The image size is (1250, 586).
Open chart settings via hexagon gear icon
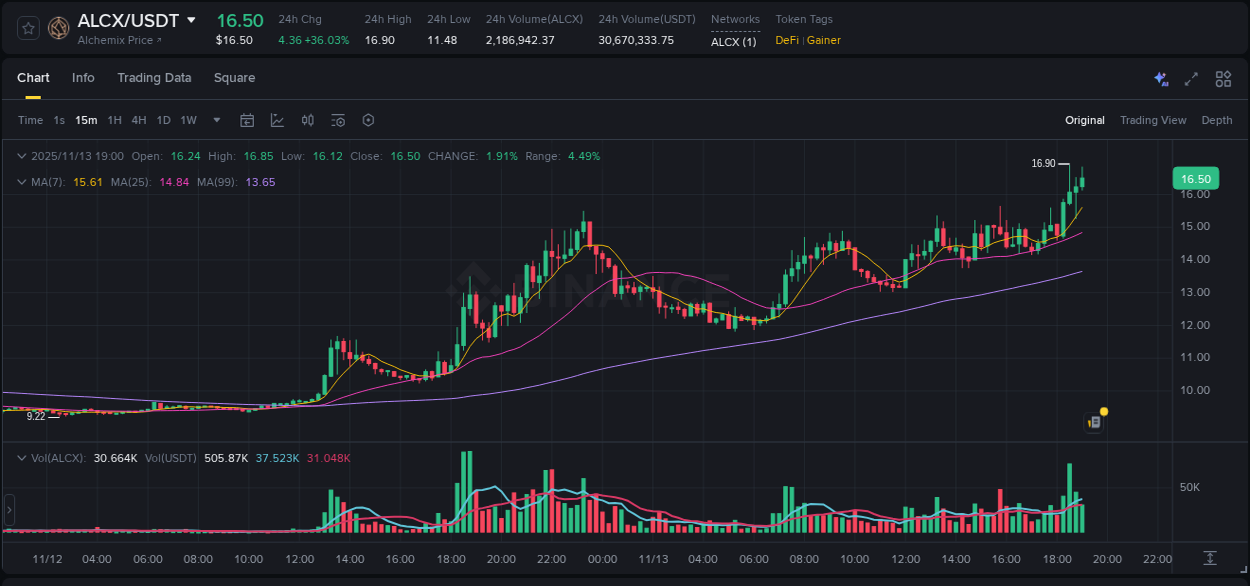[x=368, y=120]
